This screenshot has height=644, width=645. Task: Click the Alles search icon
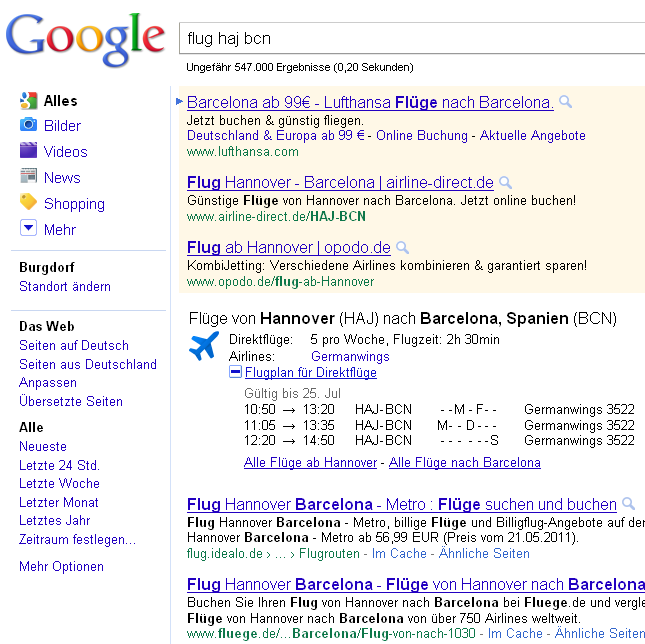[28, 100]
